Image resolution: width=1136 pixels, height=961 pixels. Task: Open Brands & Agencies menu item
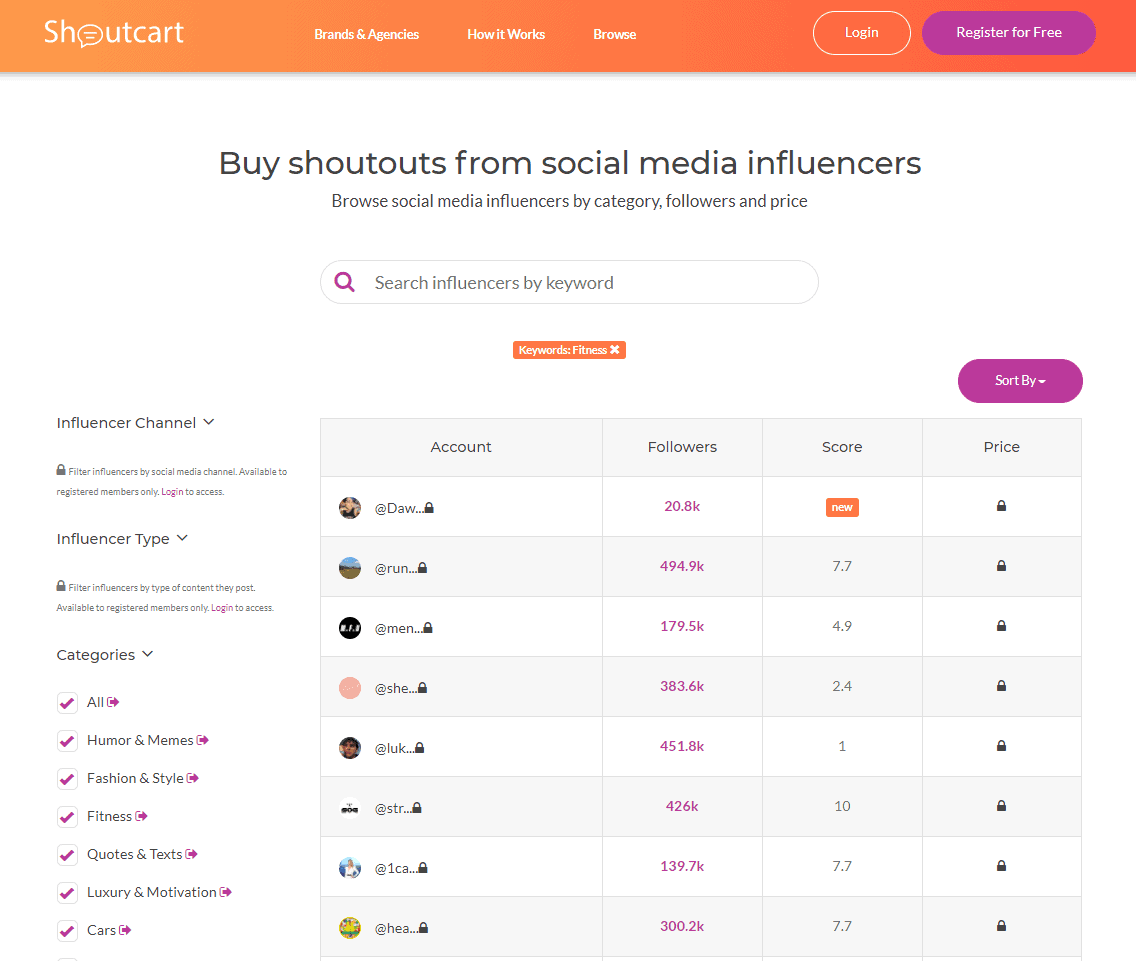(x=367, y=34)
